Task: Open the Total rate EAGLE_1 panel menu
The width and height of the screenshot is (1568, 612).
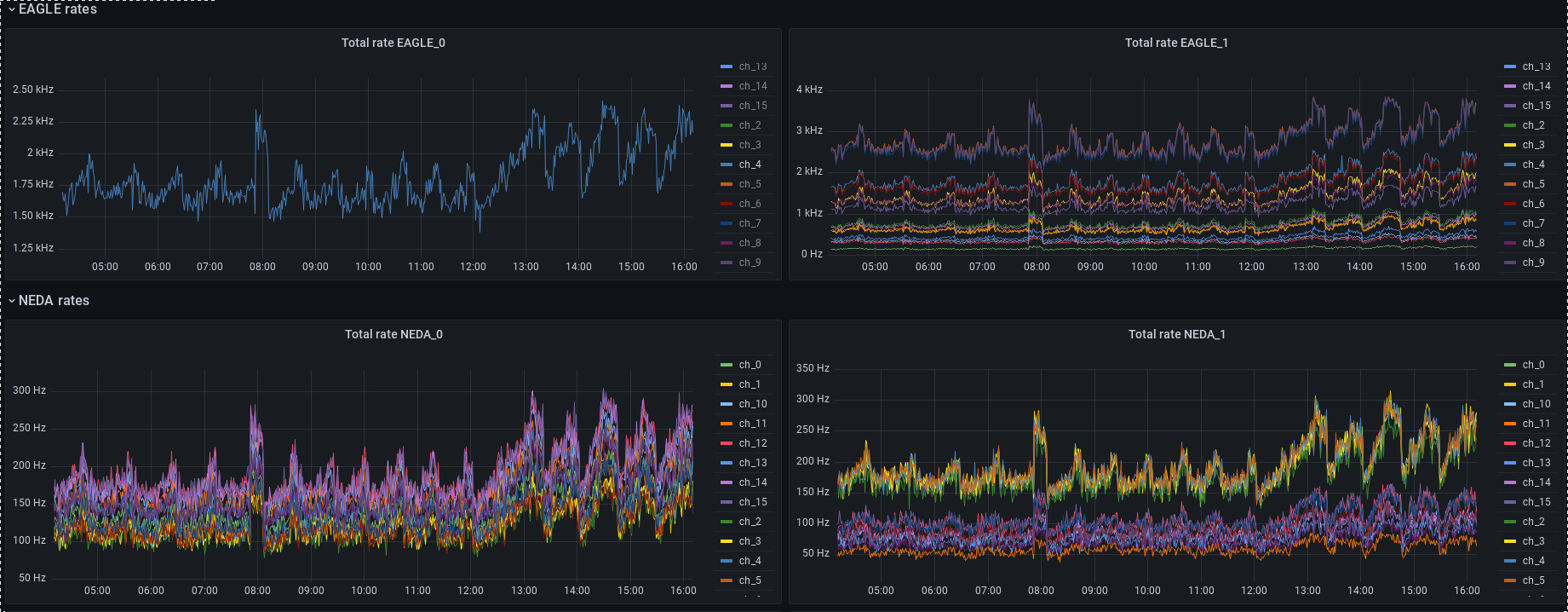Action: [x=1176, y=43]
